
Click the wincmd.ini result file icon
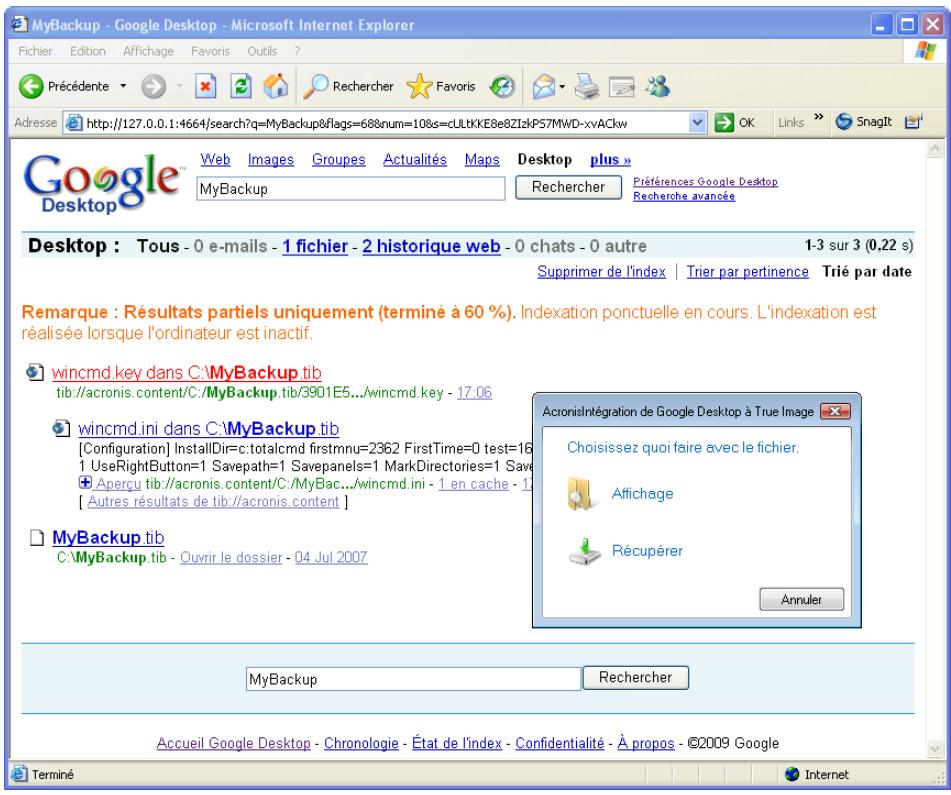61,429
